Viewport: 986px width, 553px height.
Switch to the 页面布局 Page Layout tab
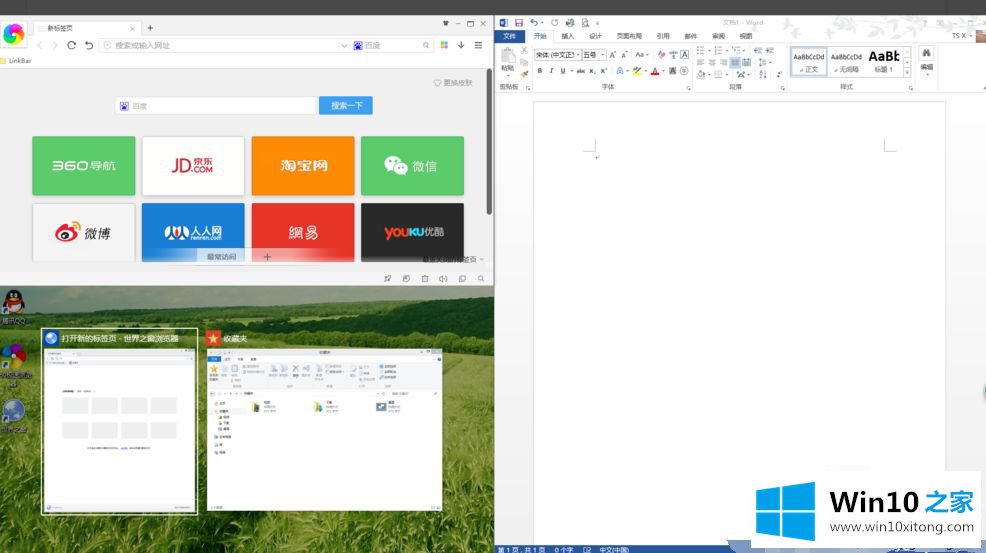click(629, 36)
